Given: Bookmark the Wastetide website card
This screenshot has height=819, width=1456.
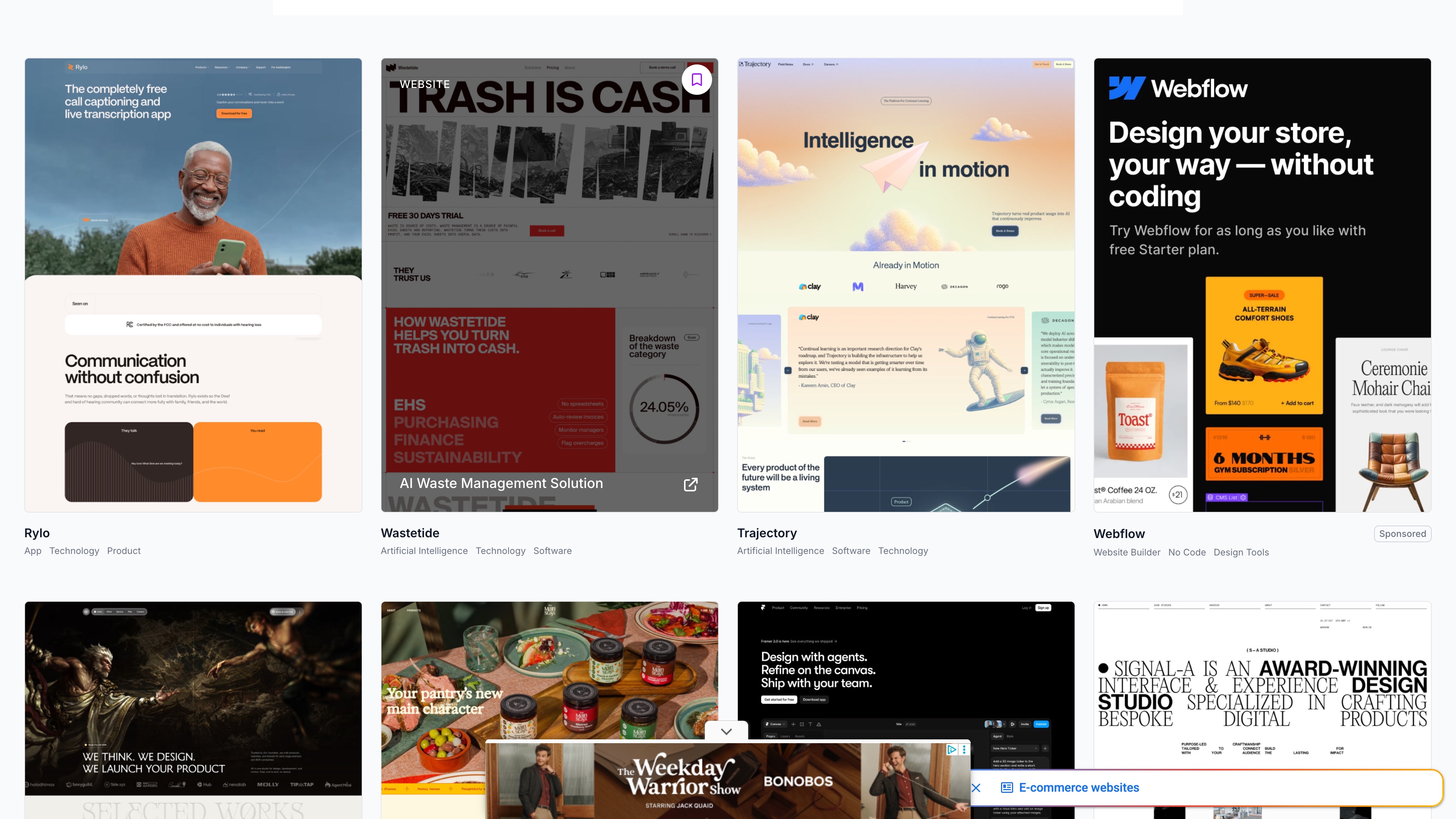Looking at the screenshot, I should [697, 80].
